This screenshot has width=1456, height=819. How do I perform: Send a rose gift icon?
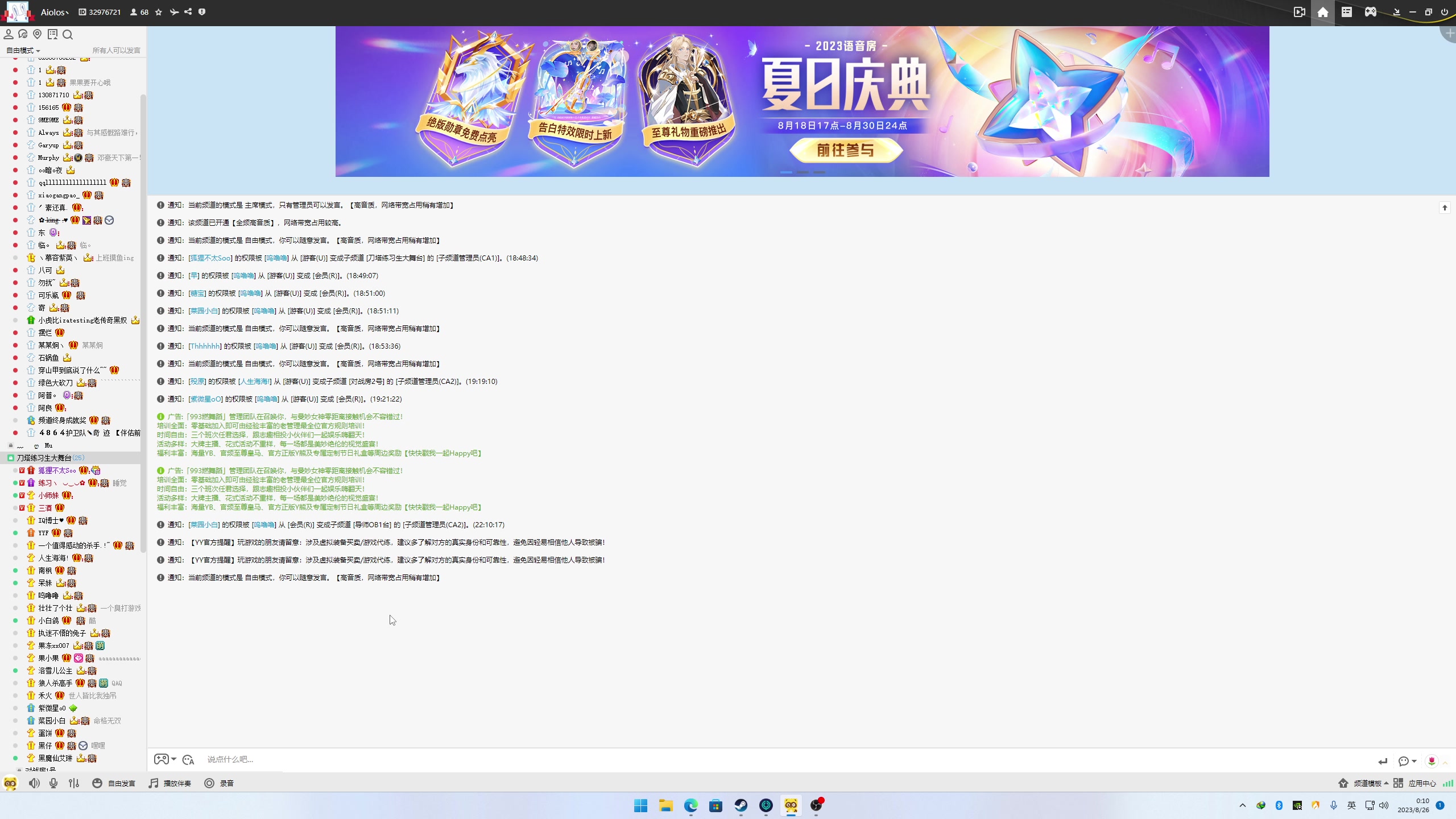(1432, 760)
